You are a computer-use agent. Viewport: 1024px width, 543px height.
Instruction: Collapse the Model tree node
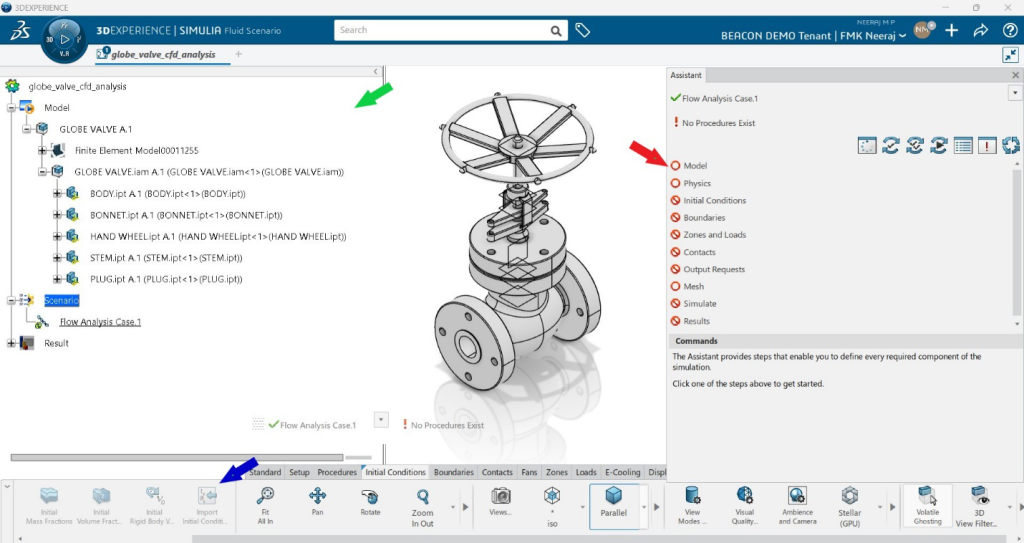coord(11,108)
